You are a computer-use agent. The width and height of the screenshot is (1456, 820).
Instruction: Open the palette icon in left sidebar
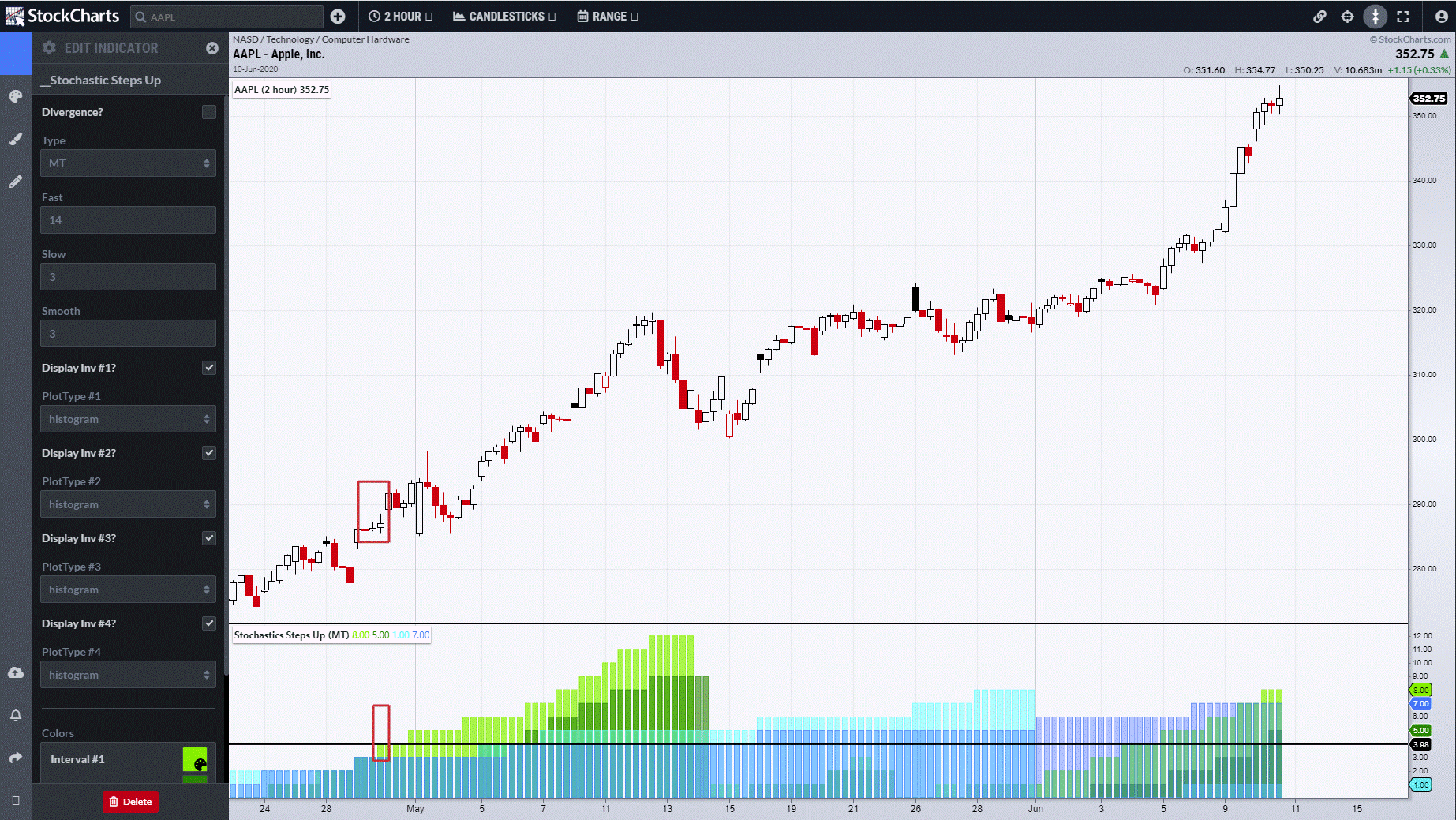[x=16, y=96]
